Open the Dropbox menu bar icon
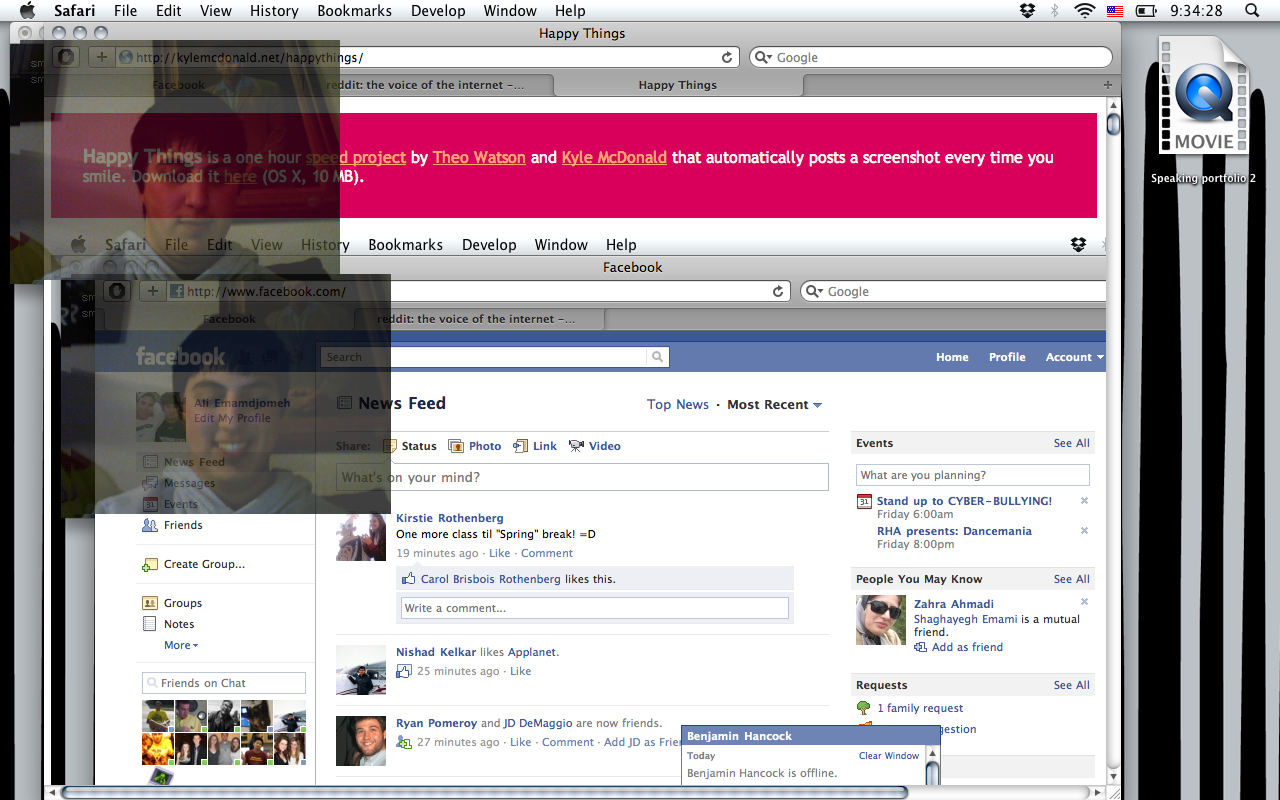This screenshot has width=1280, height=800. [1027, 11]
